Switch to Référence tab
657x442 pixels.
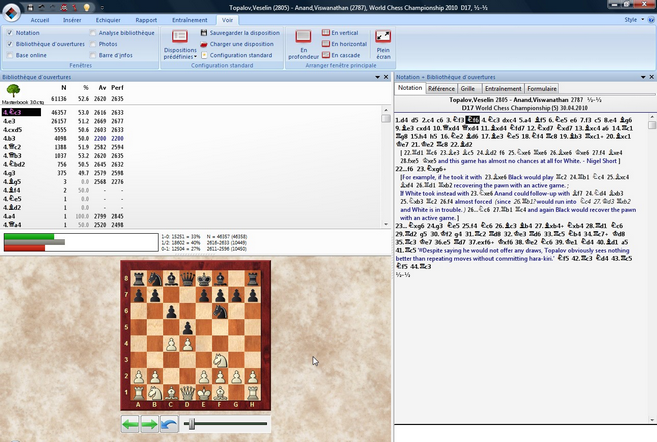point(441,89)
